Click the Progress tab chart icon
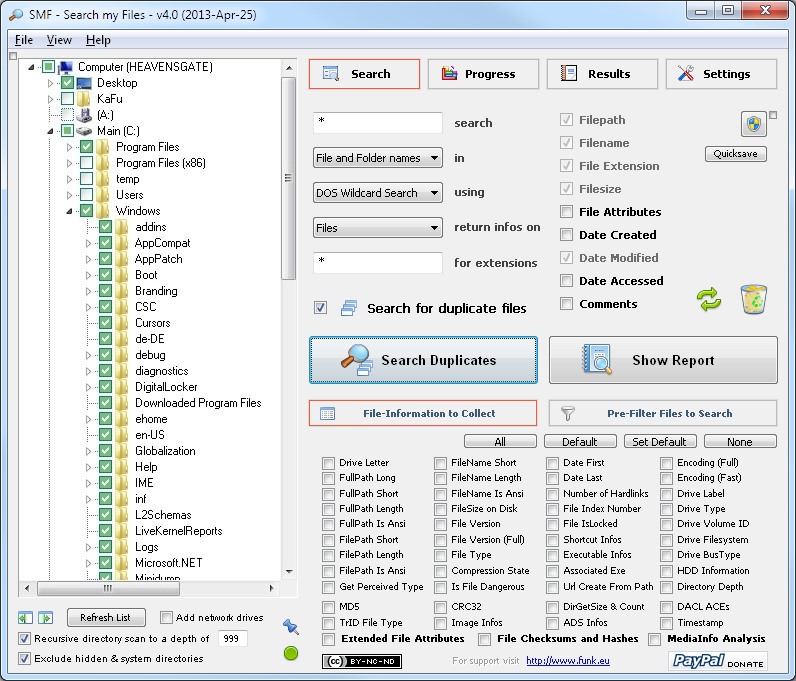This screenshot has height=681, width=796. pyautogui.click(x=449, y=74)
